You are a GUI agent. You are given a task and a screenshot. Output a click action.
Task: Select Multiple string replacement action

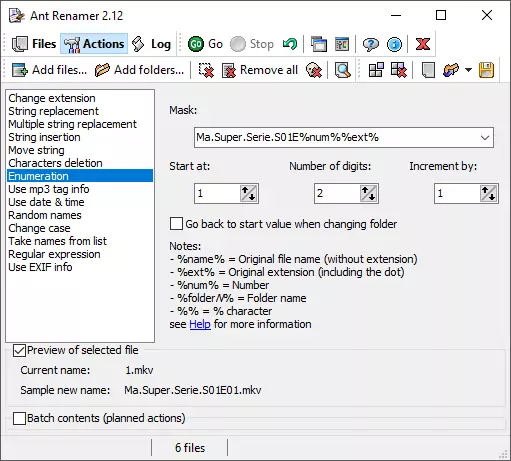pyautogui.click(x=80, y=124)
